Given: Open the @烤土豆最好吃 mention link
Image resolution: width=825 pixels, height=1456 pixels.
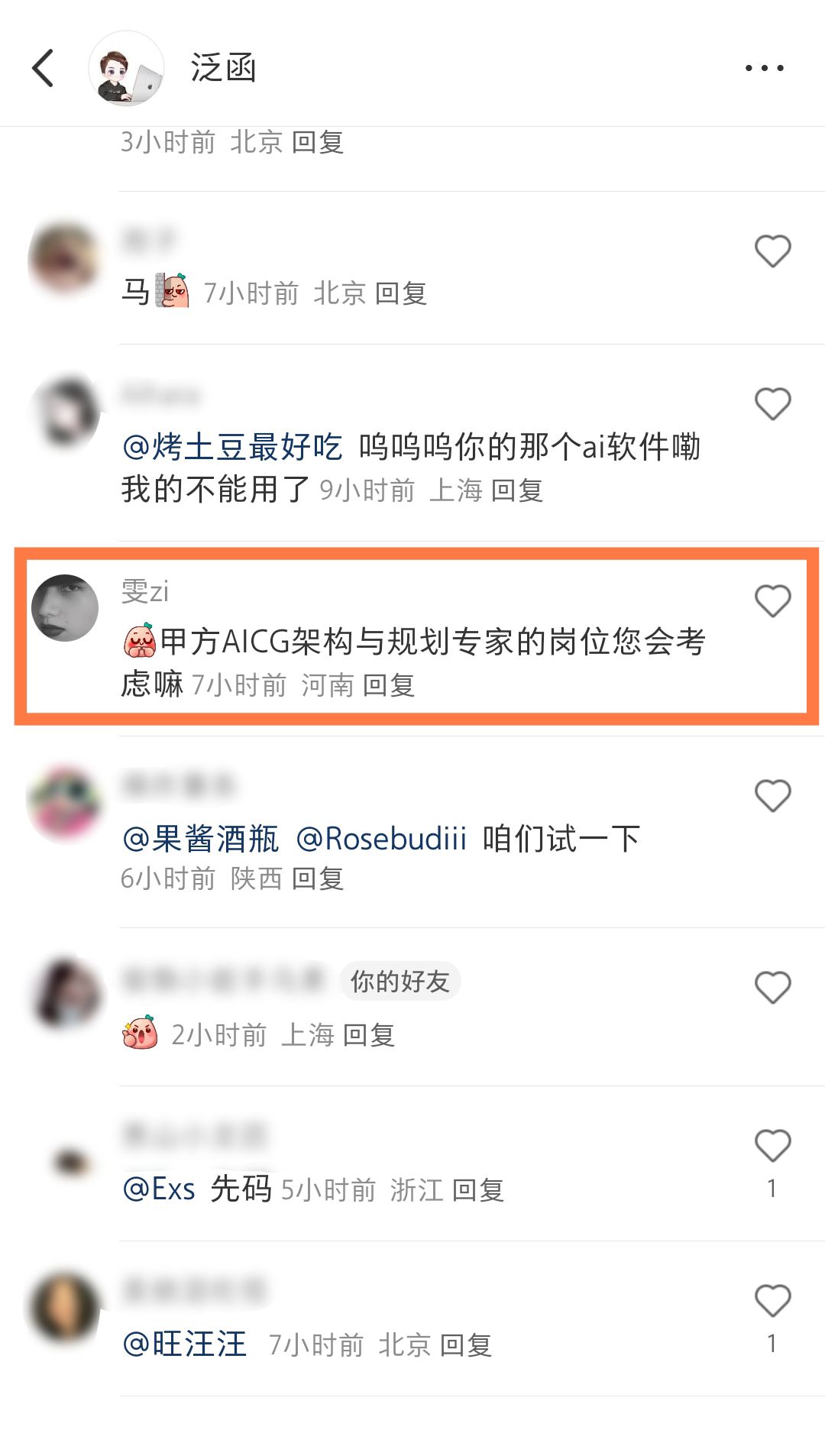Looking at the screenshot, I should point(232,447).
